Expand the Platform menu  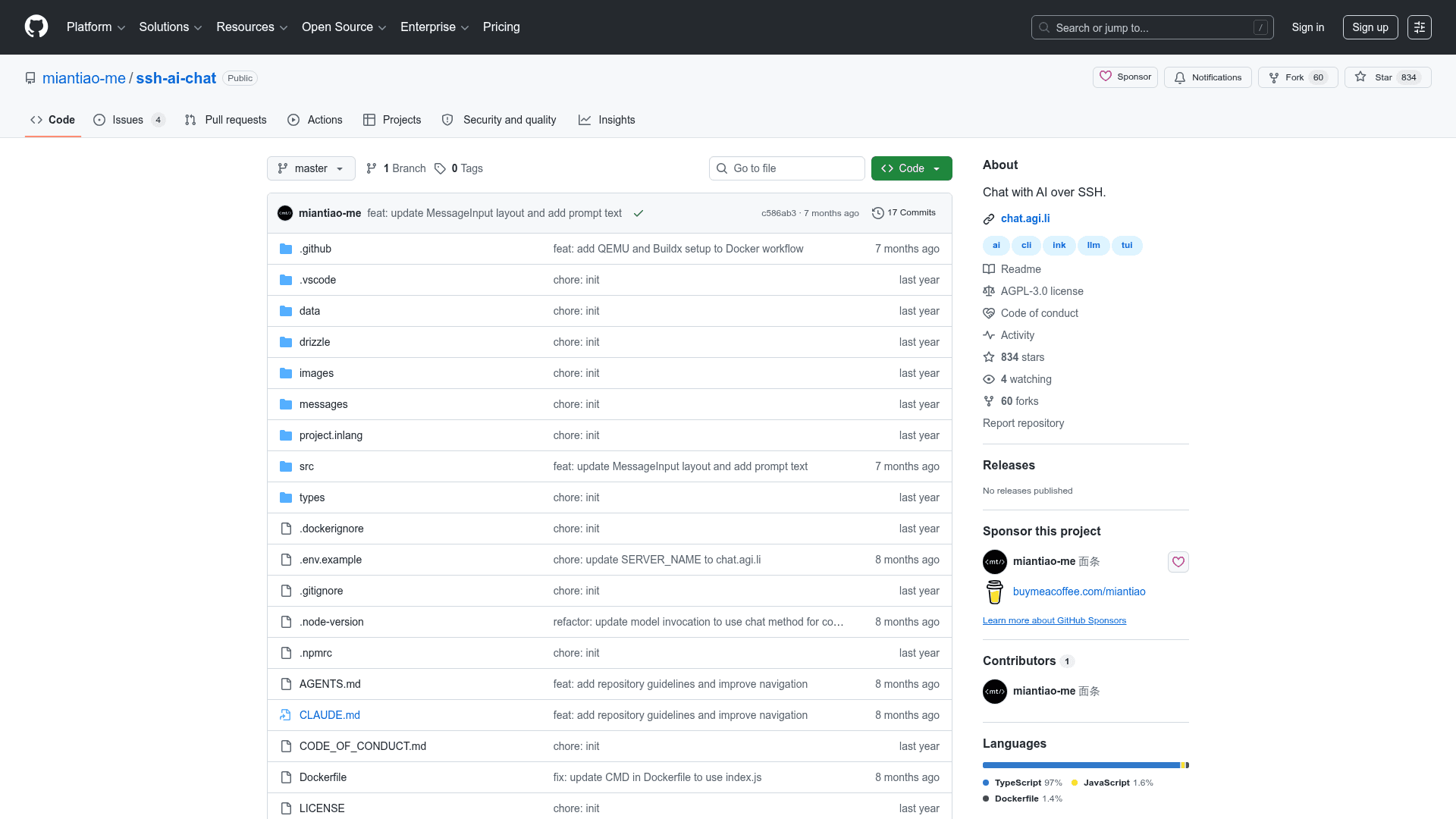click(96, 27)
